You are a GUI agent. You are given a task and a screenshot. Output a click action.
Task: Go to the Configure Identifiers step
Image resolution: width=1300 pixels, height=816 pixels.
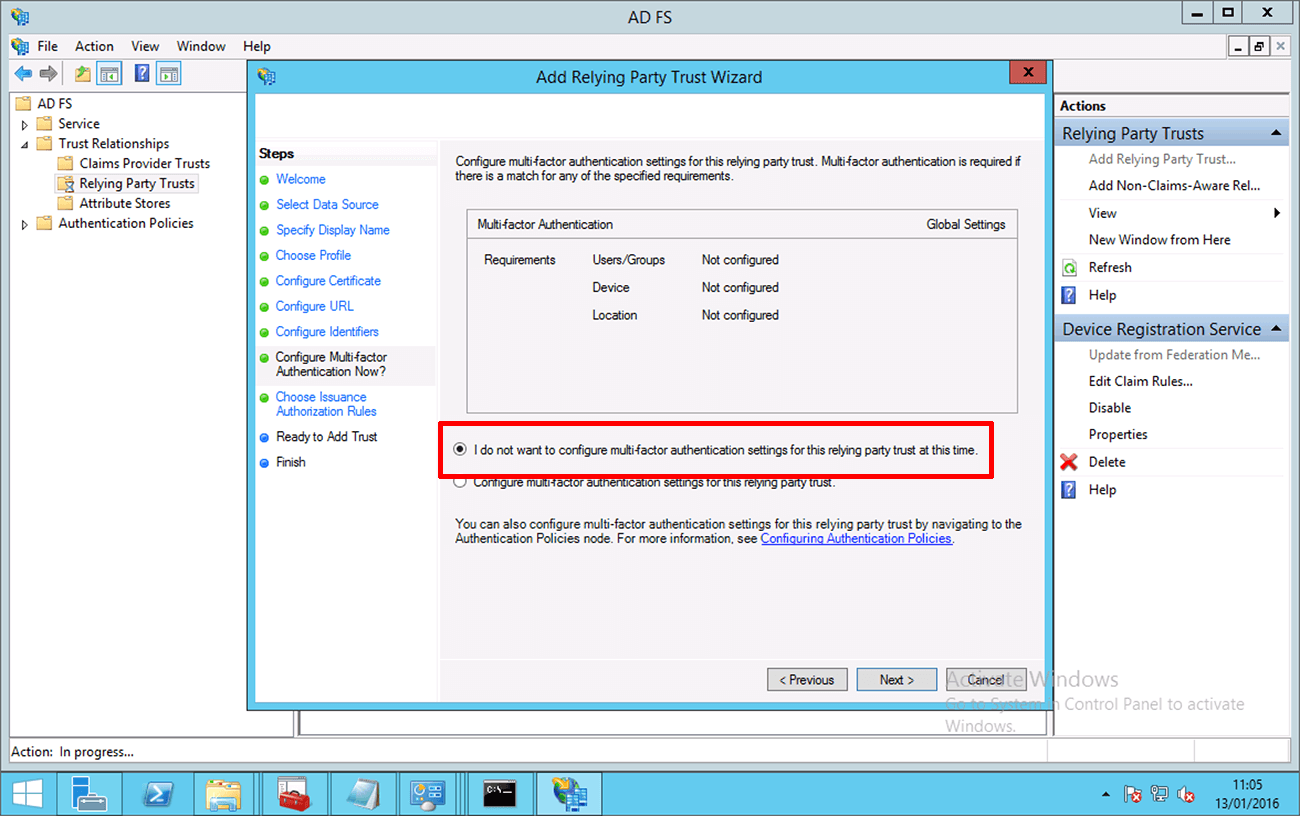(327, 332)
